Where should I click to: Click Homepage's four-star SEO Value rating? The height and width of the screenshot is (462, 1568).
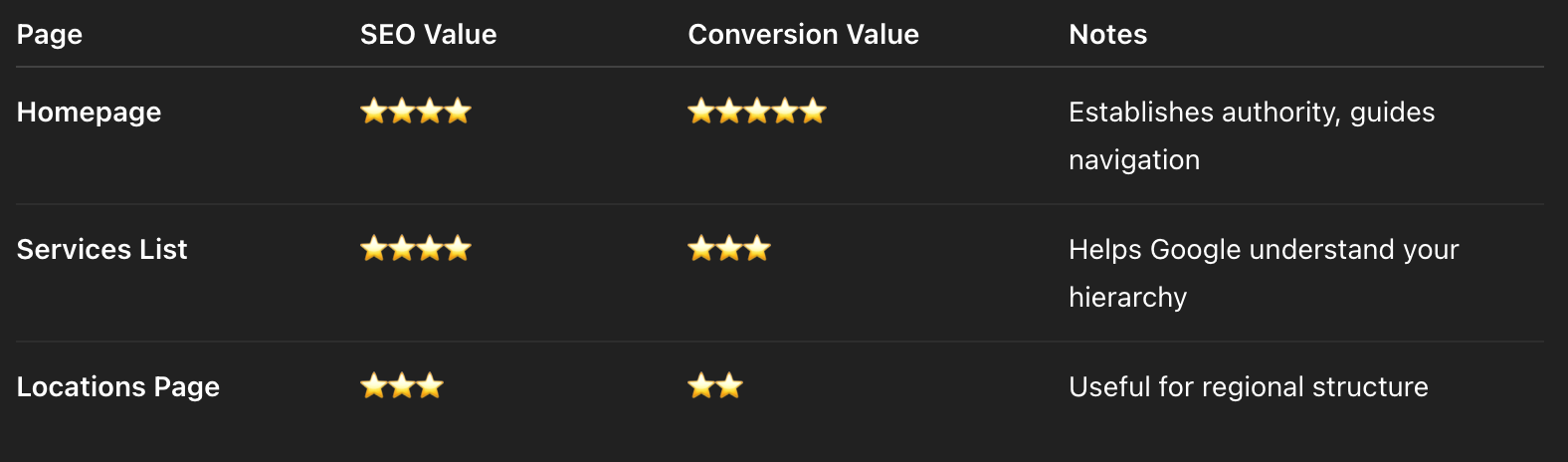[x=416, y=112]
